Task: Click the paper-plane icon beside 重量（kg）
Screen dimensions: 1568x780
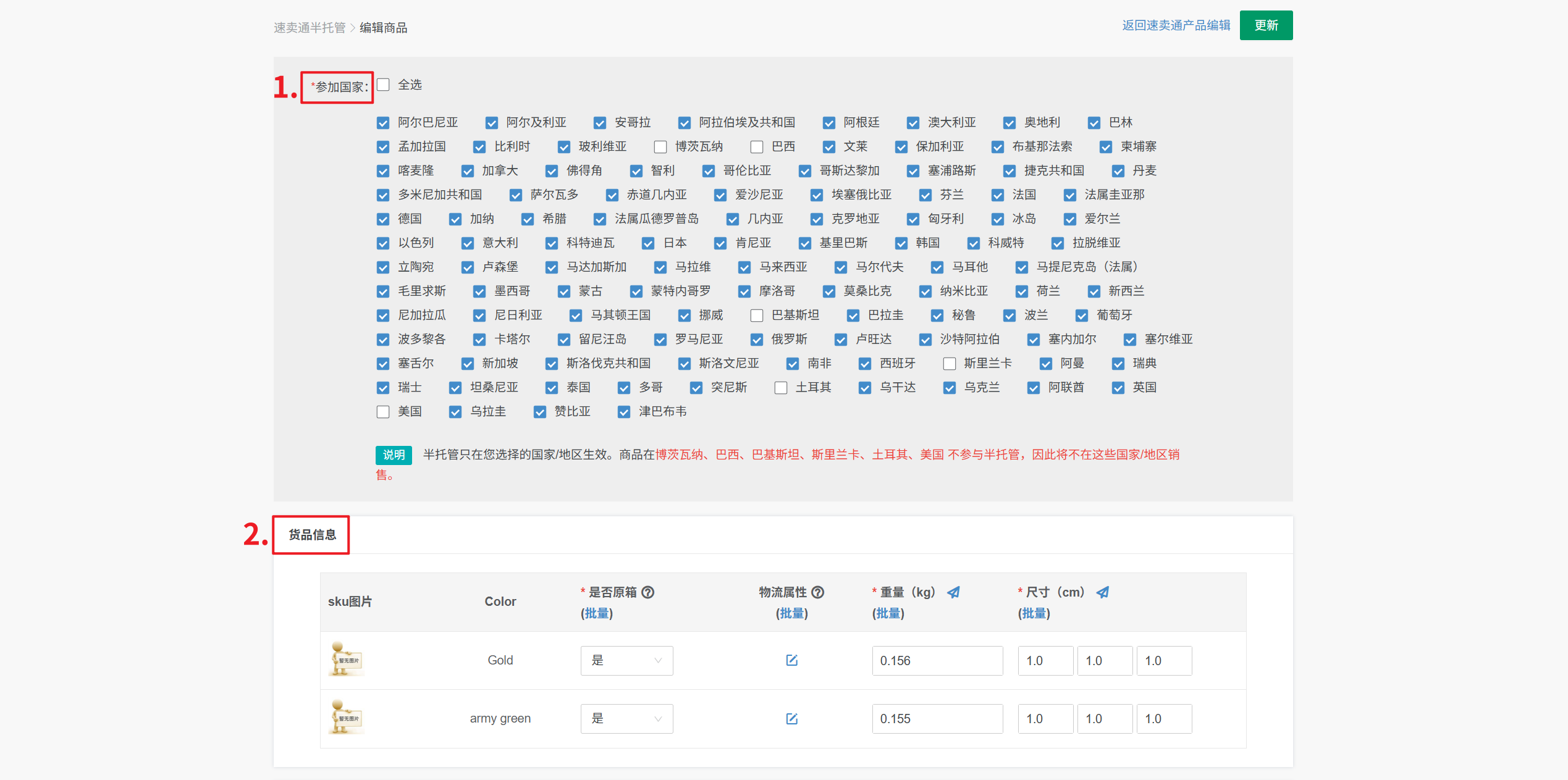Action: [x=953, y=592]
